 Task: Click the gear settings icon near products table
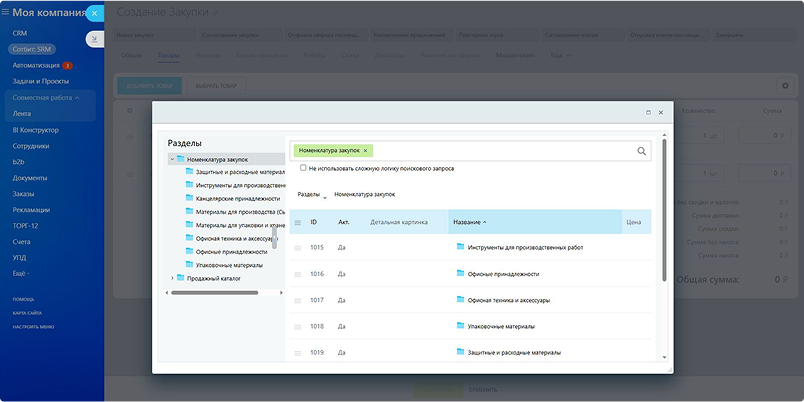tap(785, 86)
